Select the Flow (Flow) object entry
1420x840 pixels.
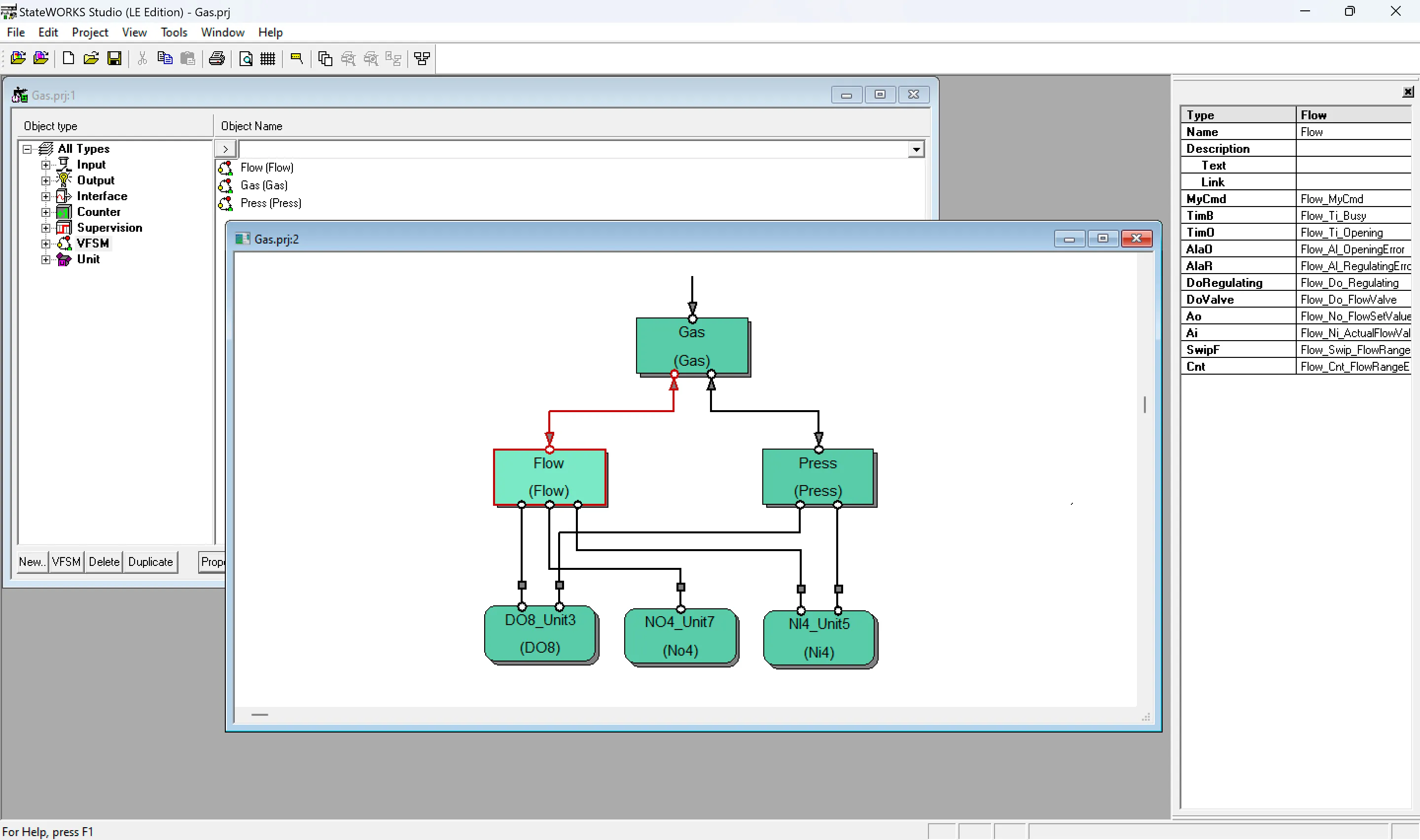[x=267, y=167]
